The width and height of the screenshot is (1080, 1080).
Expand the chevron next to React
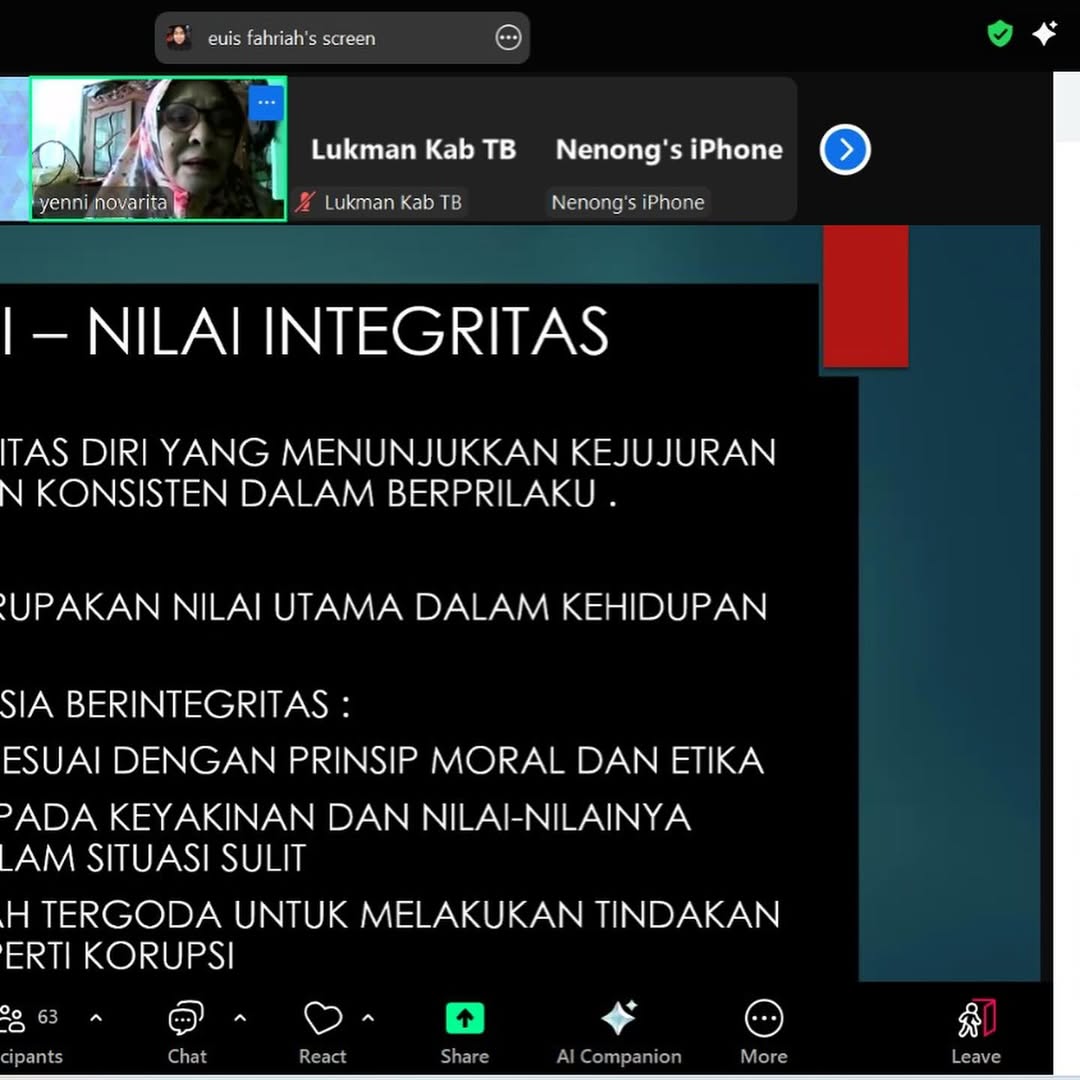tap(368, 1019)
